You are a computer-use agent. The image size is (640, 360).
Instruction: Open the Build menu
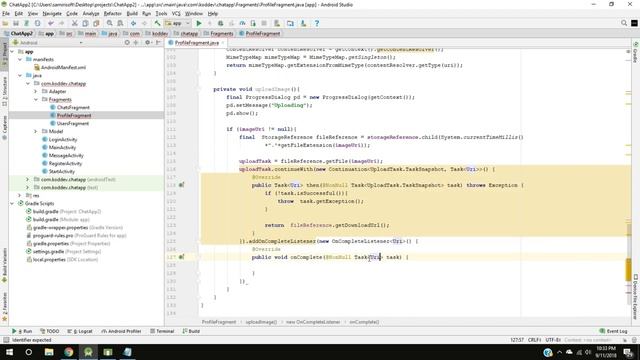(132, 13)
